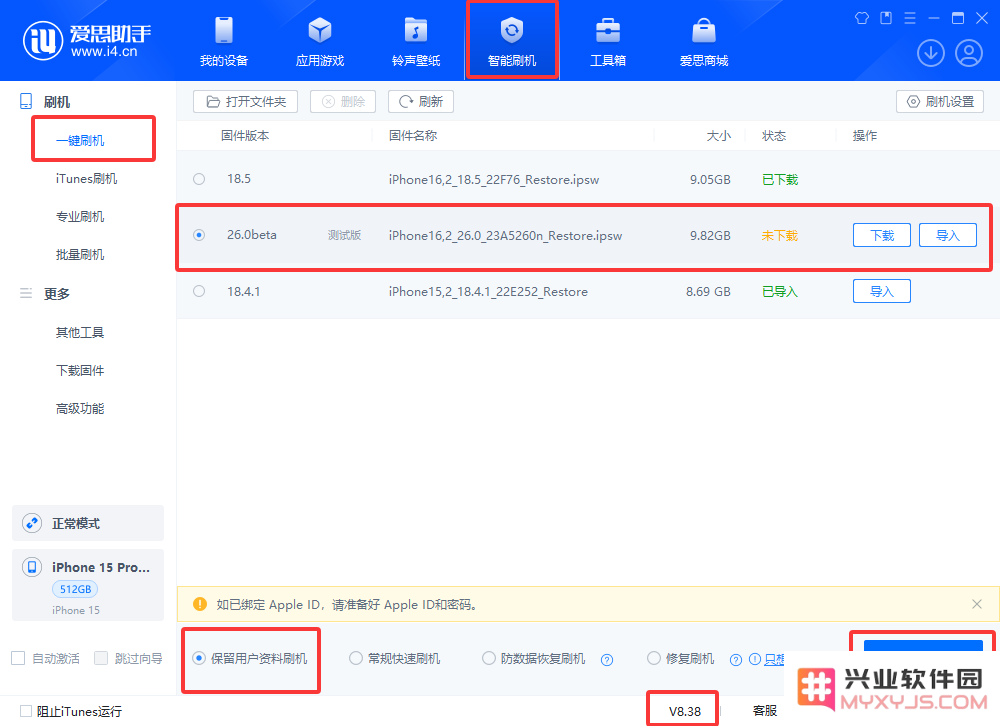Select iTunes刷机 in sidebar
Image resolution: width=1000 pixels, height=726 pixels.
point(86,179)
